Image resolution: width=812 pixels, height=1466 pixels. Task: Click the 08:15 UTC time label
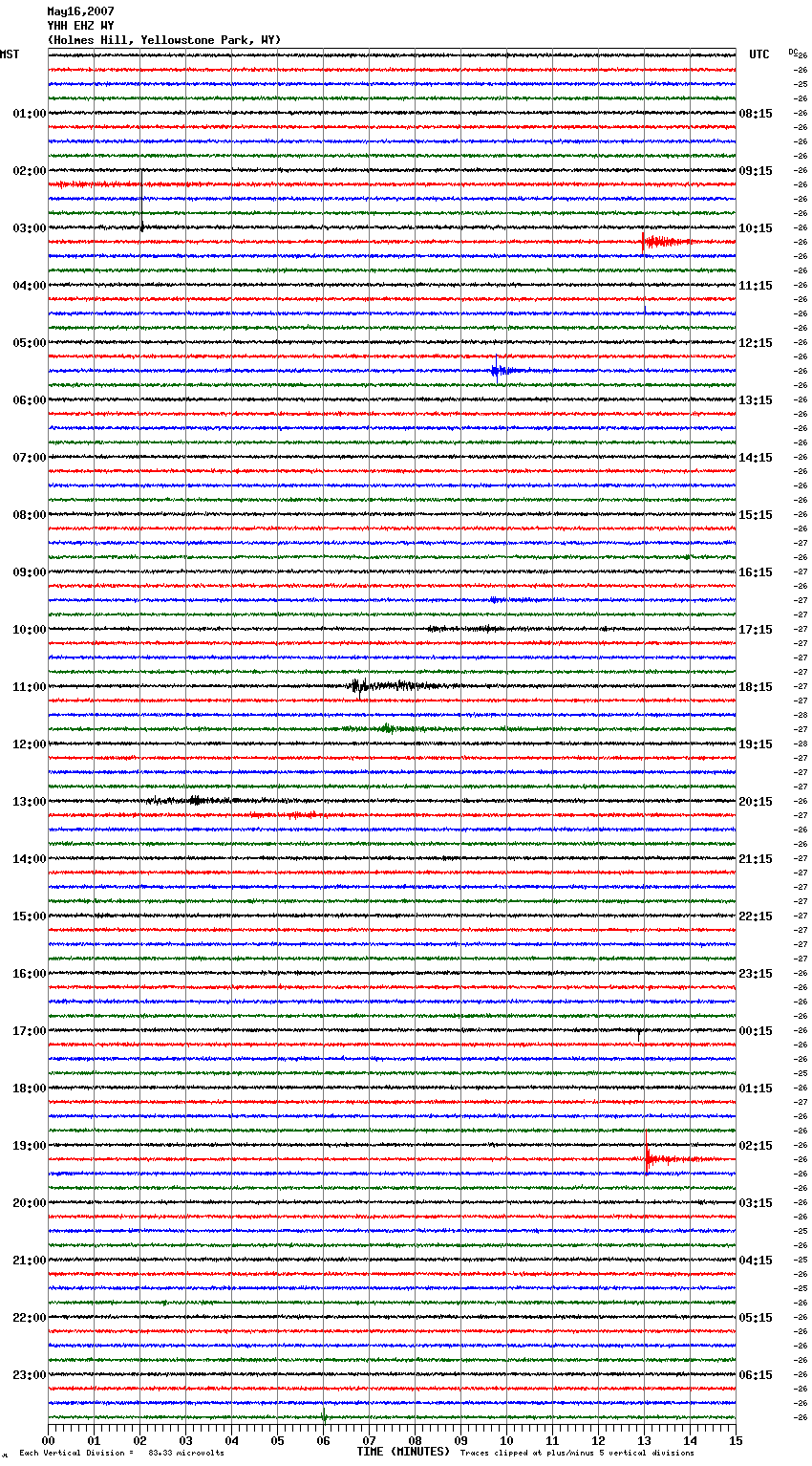[x=756, y=114]
